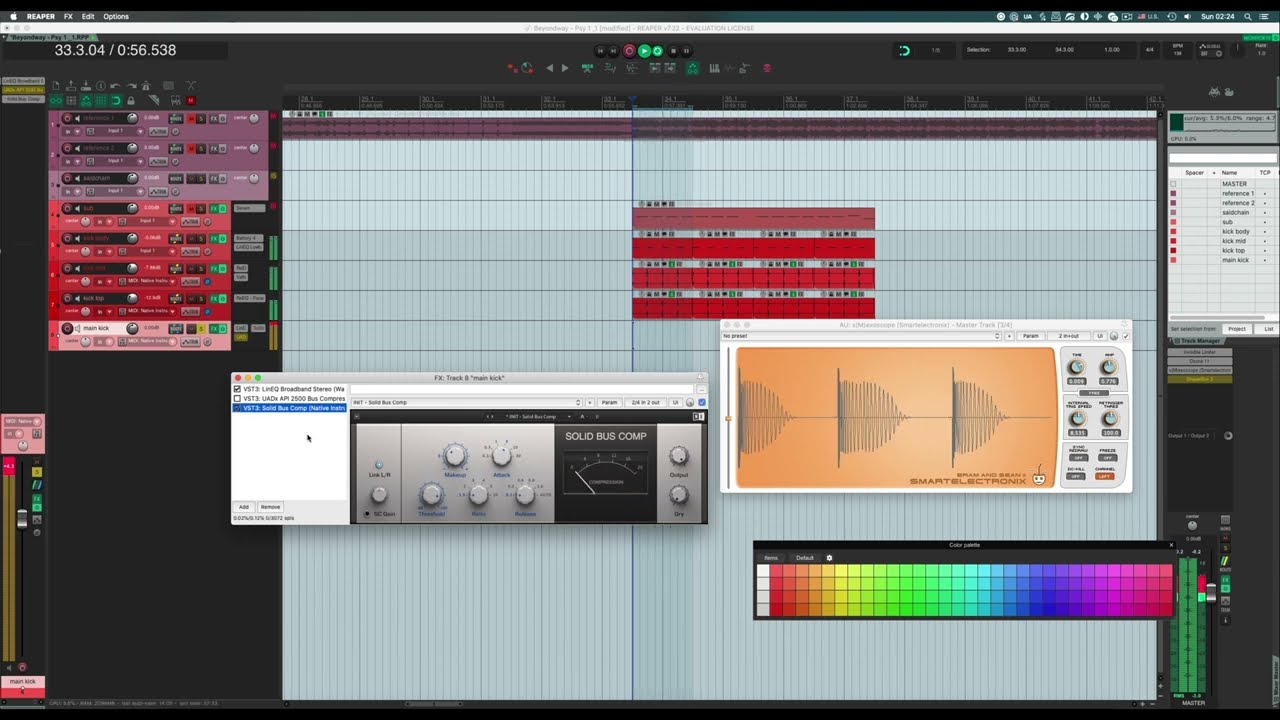Click the transport Play button
The width and height of the screenshot is (1280, 720).
click(x=644, y=51)
